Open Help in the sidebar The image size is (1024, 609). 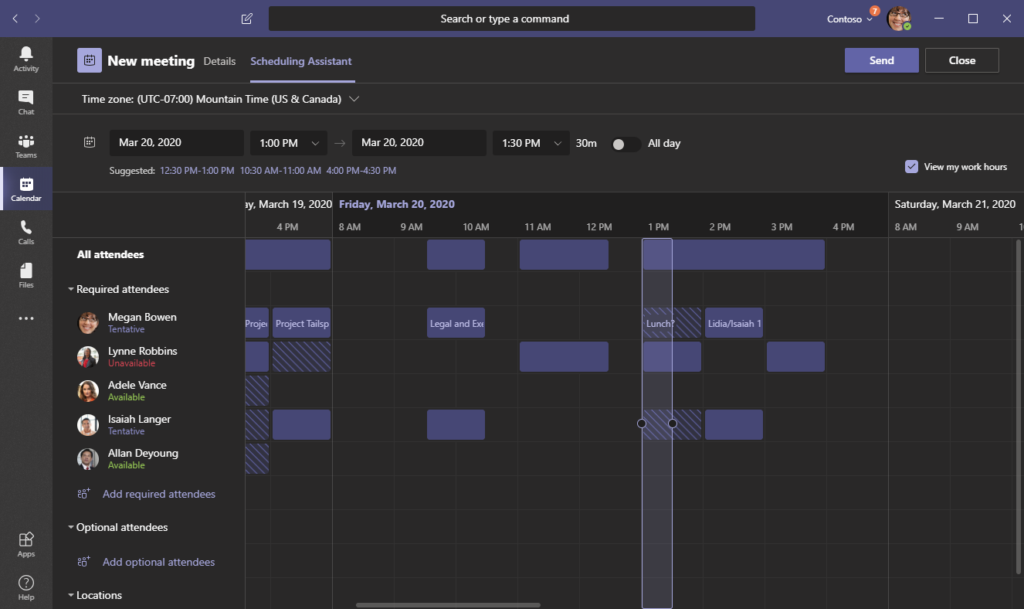click(26, 587)
